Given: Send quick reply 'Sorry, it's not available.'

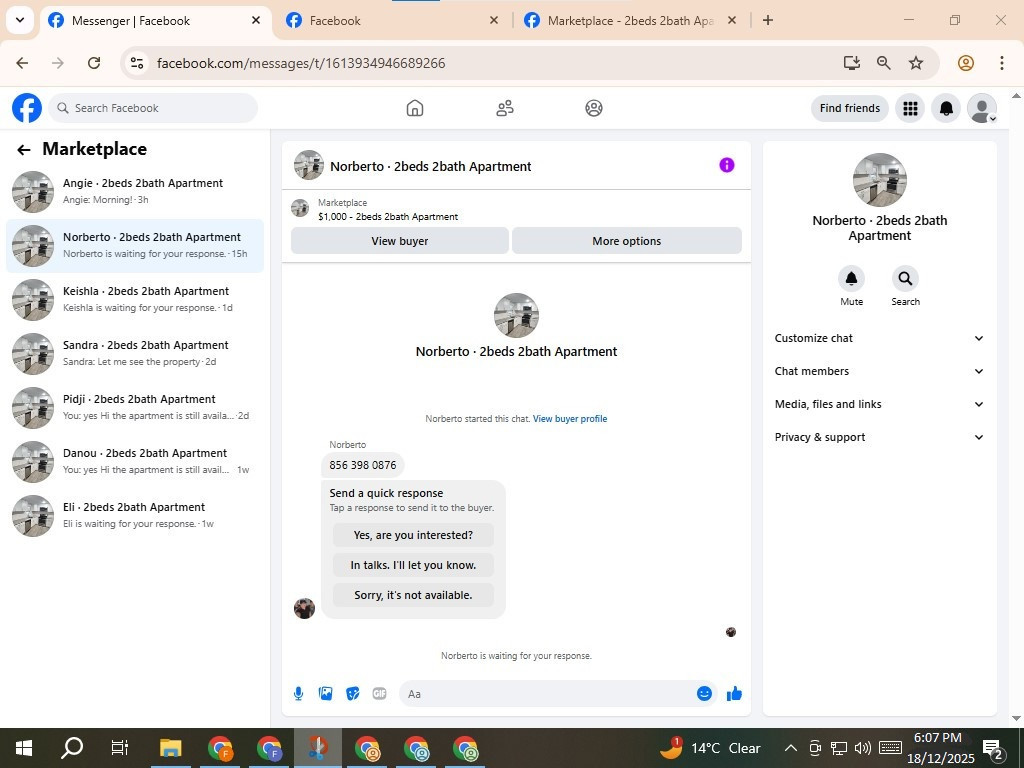Looking at the screenshot, I should pyautogui.click(x=413, y=595).
